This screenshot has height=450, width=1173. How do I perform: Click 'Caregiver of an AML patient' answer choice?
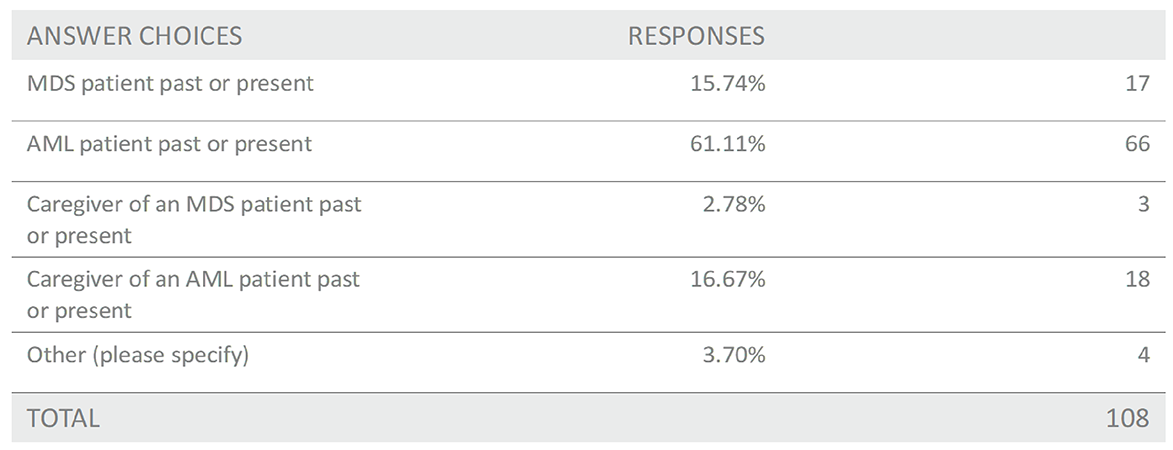pos(193,295)
